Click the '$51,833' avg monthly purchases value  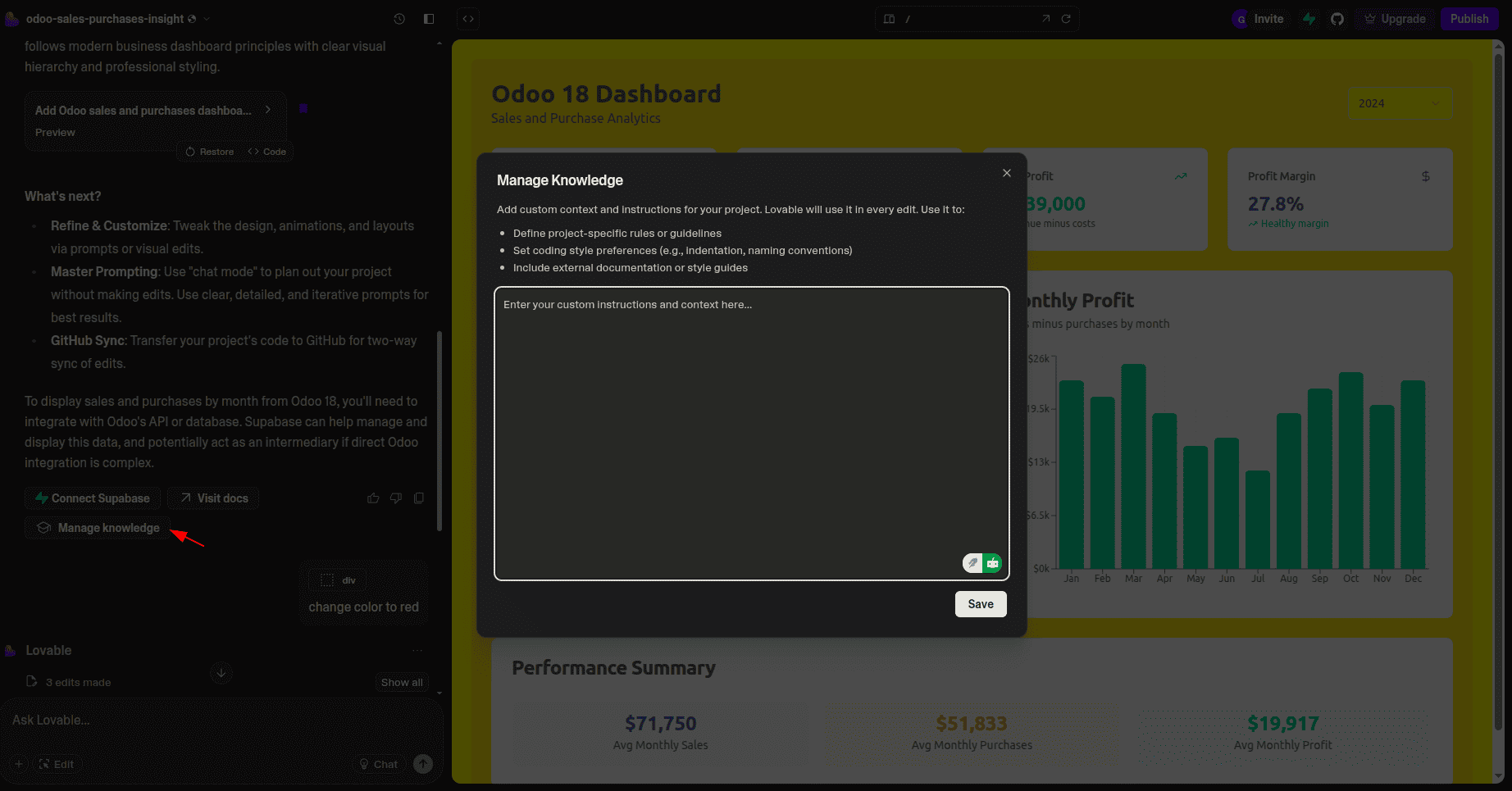coord(972,724)
